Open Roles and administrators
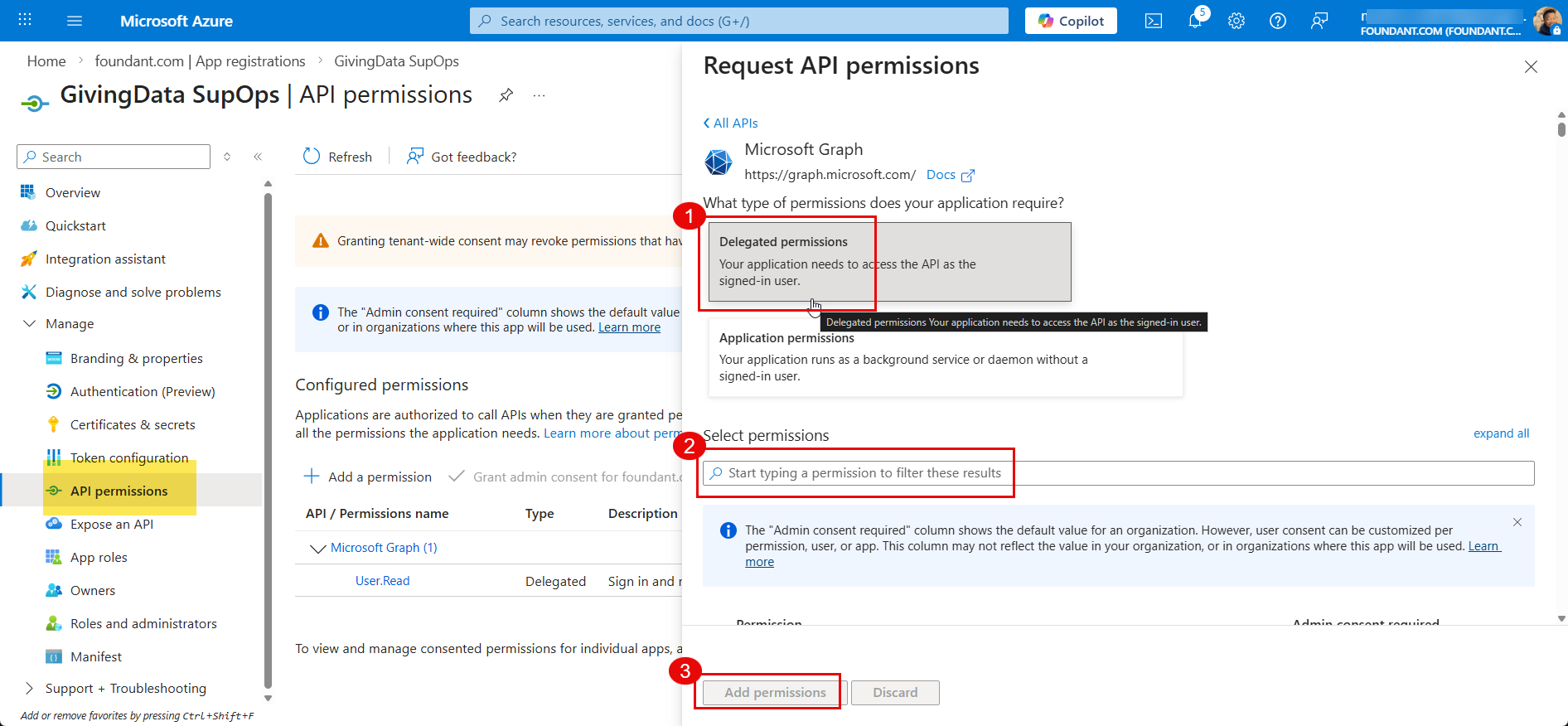 [143, 623]
